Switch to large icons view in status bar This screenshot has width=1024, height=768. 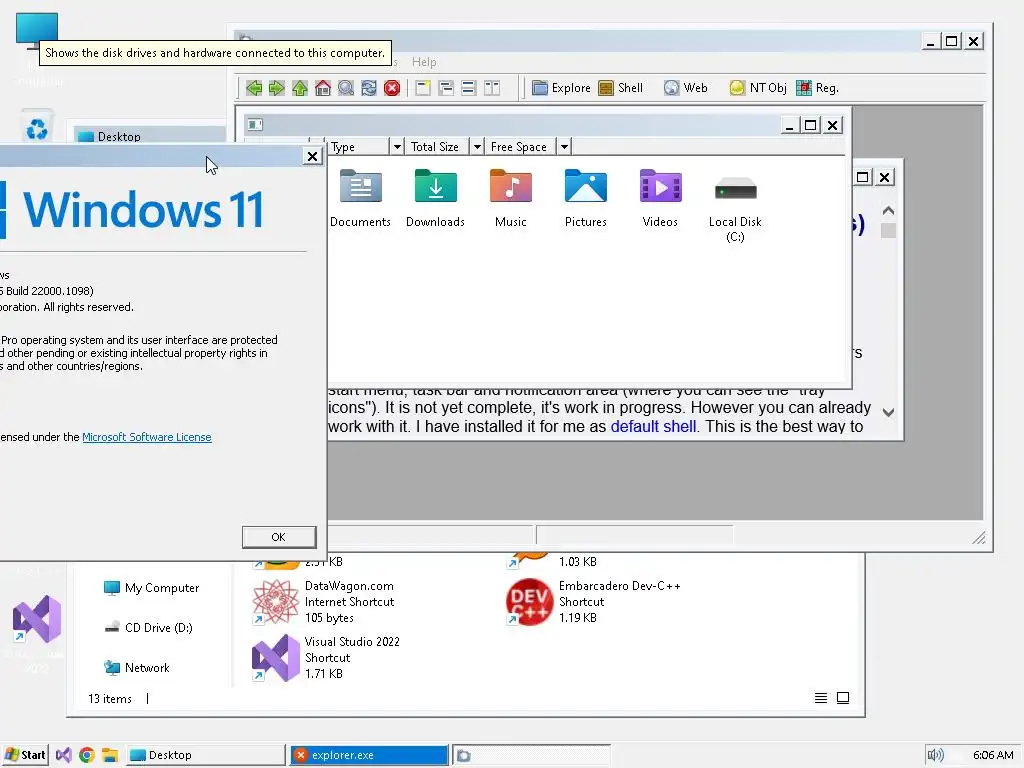tap(843, 698)
